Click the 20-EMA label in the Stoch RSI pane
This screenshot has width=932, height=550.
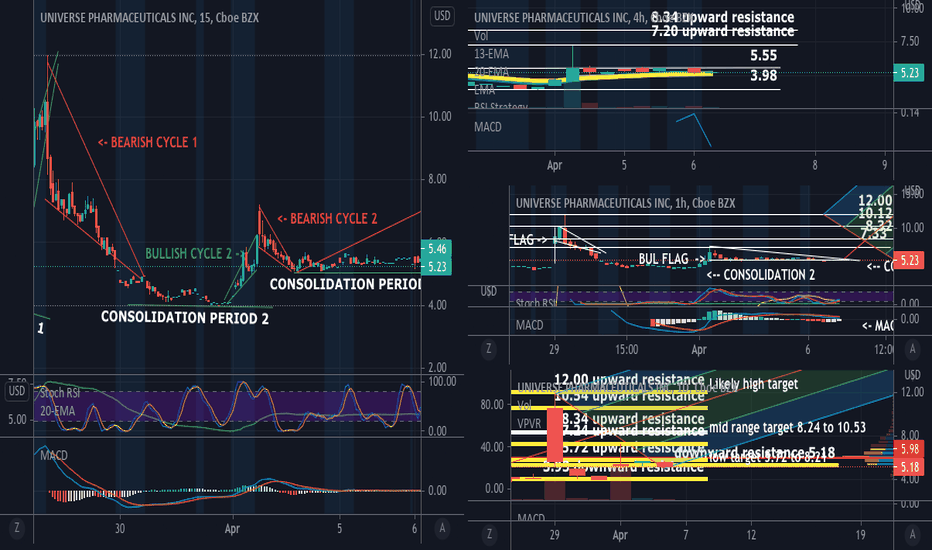point(58,411)
